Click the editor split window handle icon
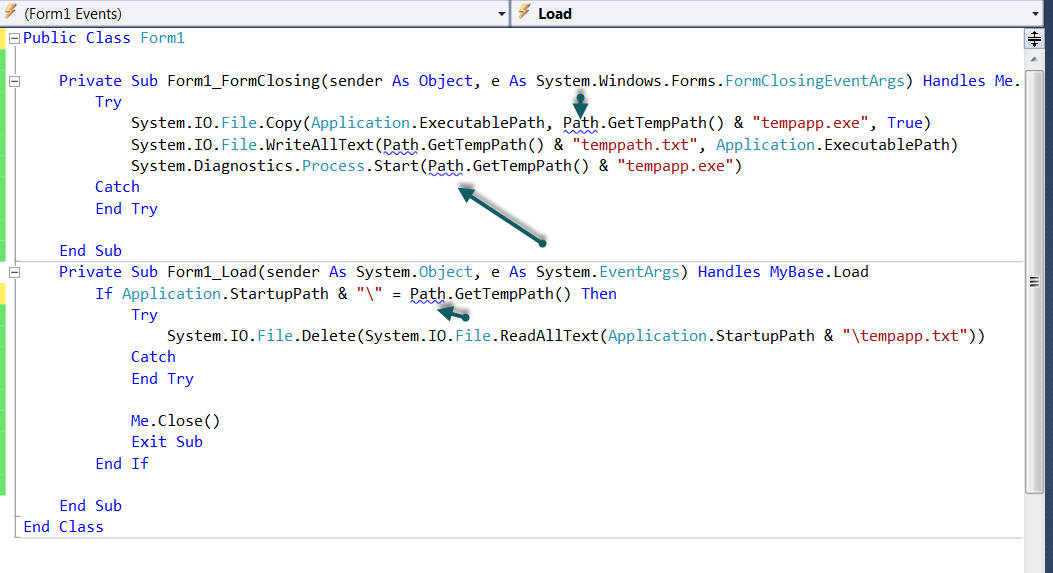1053x573 pixels. [x=1034, y=39]
